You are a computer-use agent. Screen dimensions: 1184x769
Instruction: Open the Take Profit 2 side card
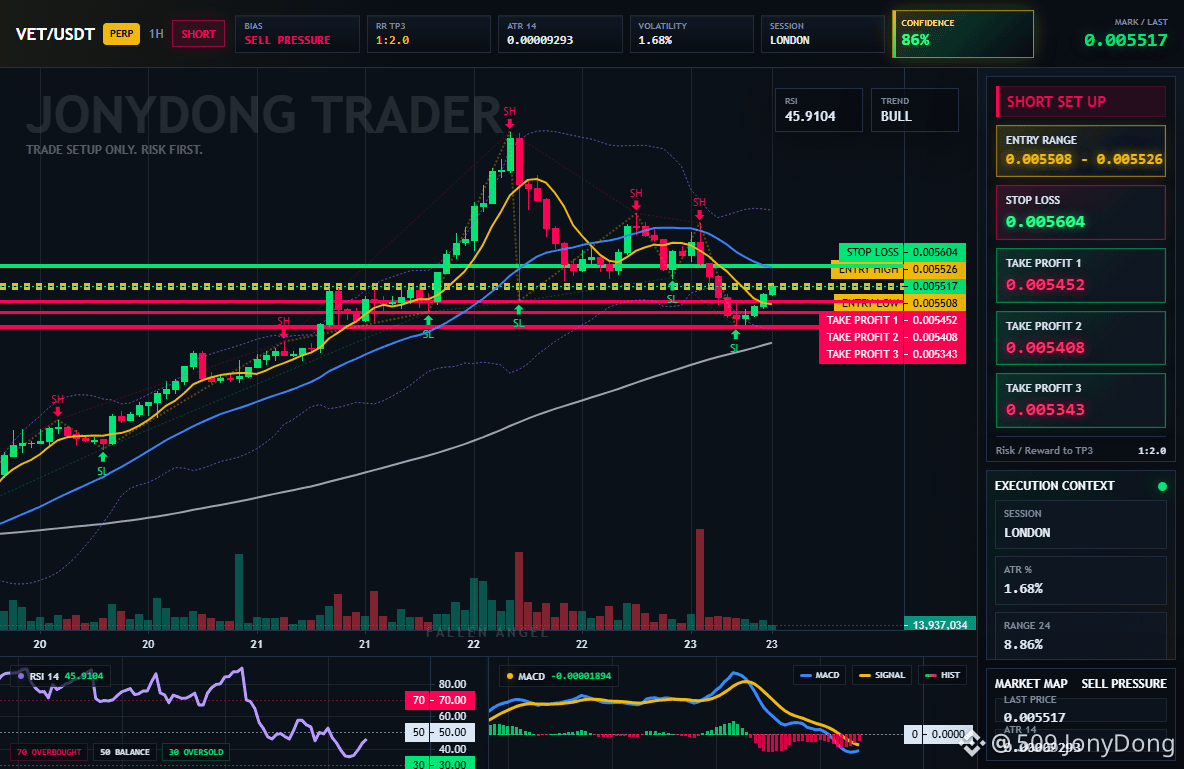(1081, 338)
